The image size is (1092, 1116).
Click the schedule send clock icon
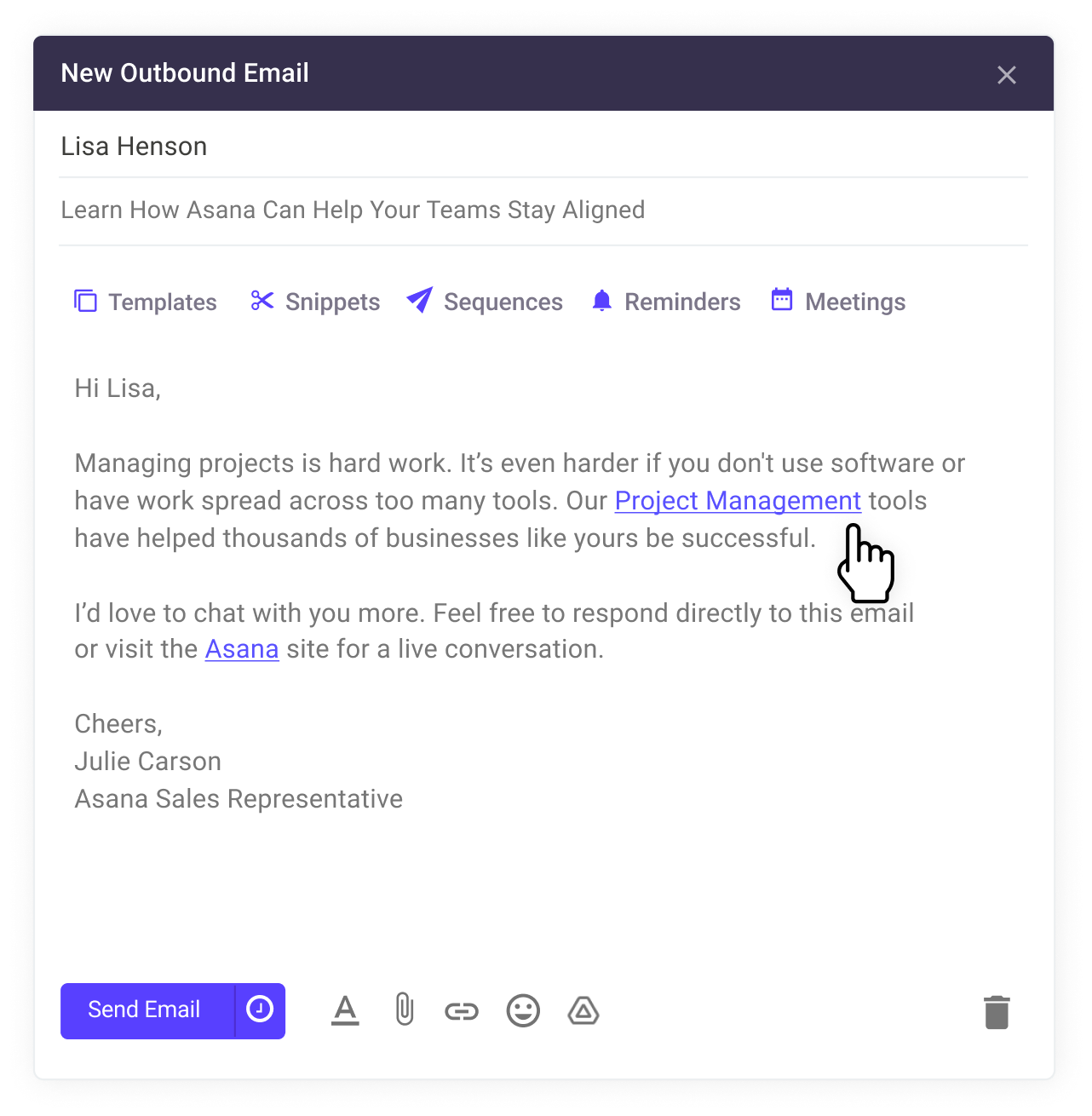[x=260, y=1010]
